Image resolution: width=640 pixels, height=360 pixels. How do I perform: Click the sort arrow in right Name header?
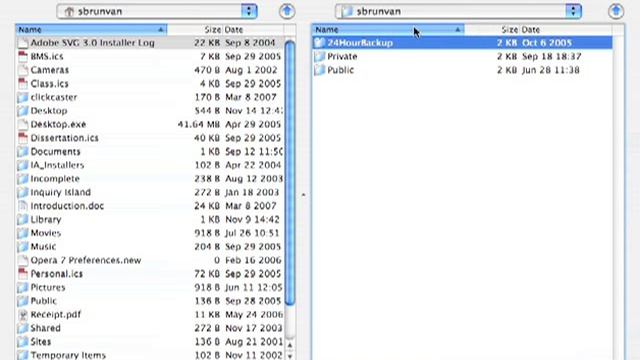[x=458, y=29]
